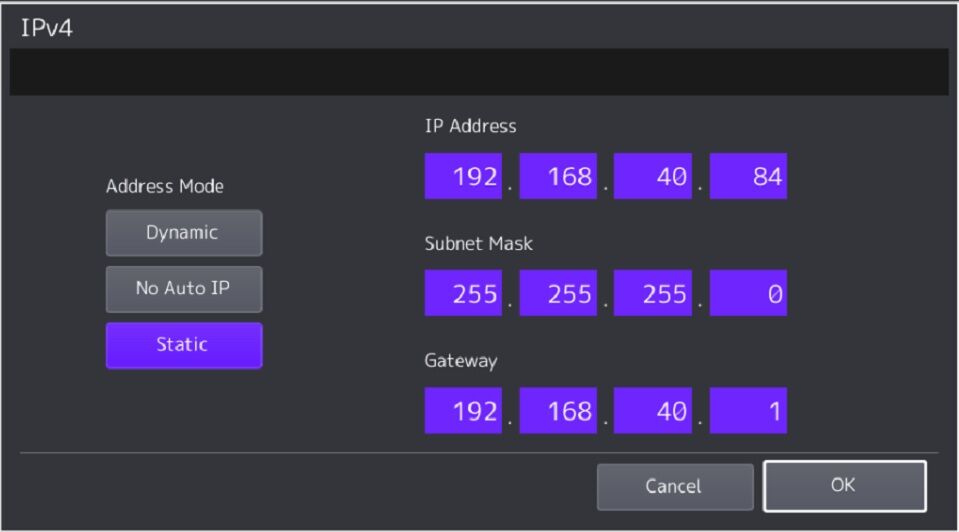
Task: Edit first IP Address octet 192
Action: coord(463,176)
